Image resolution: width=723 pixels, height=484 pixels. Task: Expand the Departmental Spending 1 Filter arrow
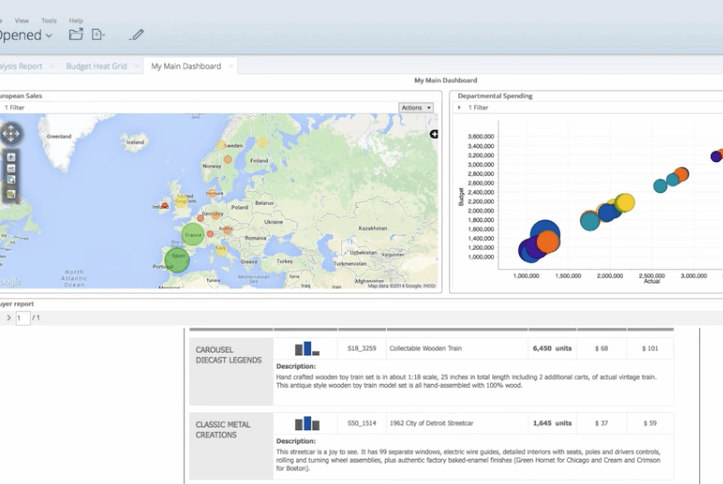459,107
